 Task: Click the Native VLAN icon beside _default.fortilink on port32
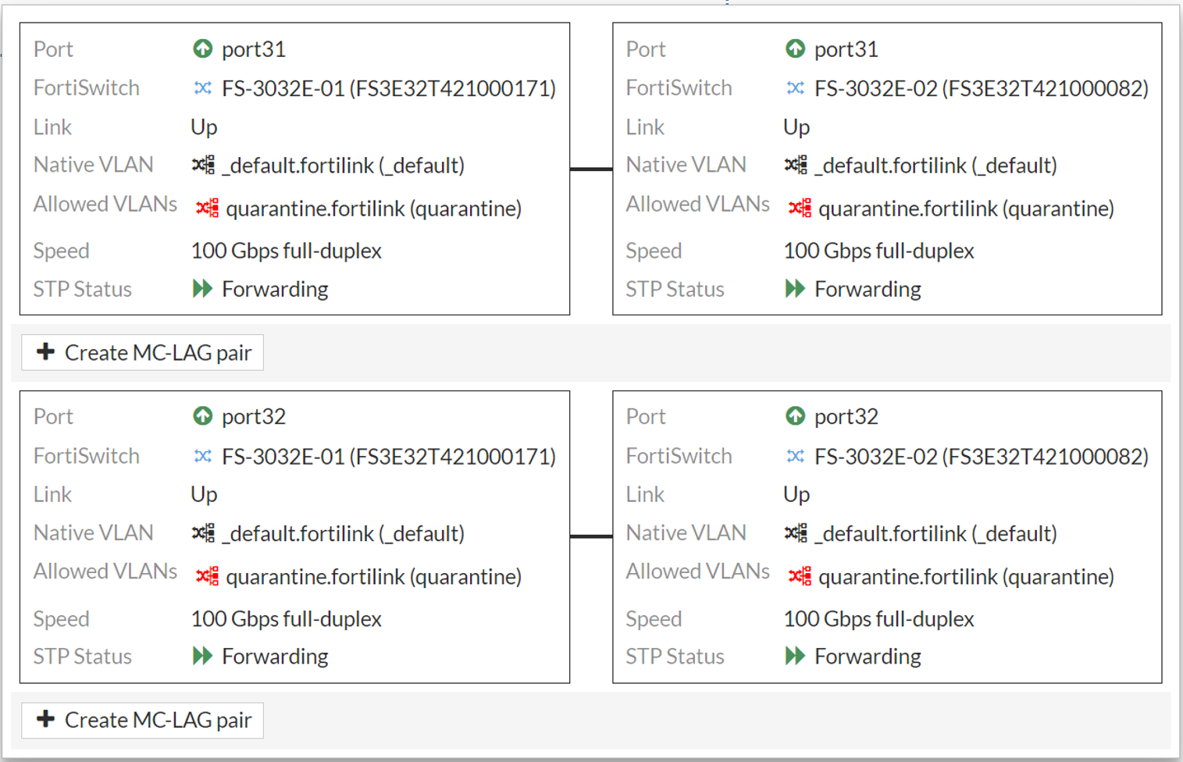[x=205, y=532]
